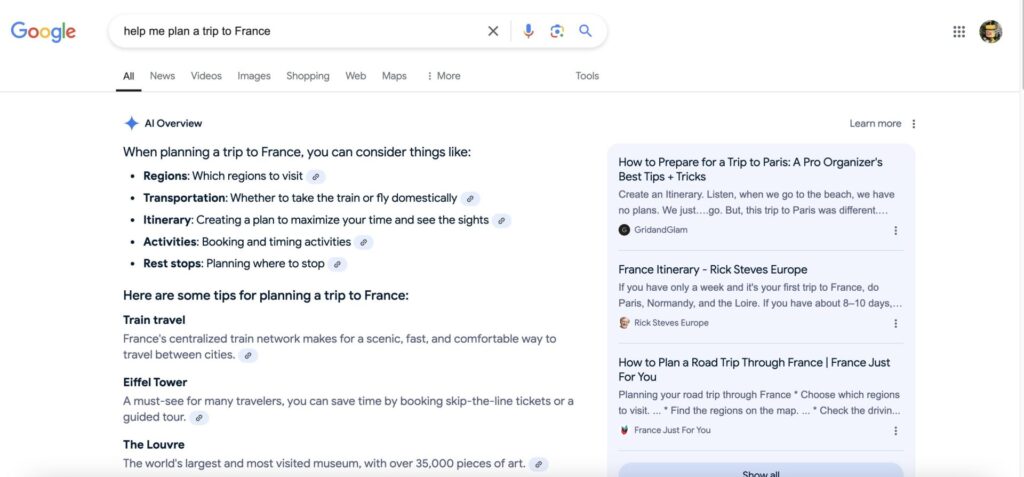Click the link chip beside Regions bullet
Viewport: 1024px width, 477px height.
coord(316,177)
